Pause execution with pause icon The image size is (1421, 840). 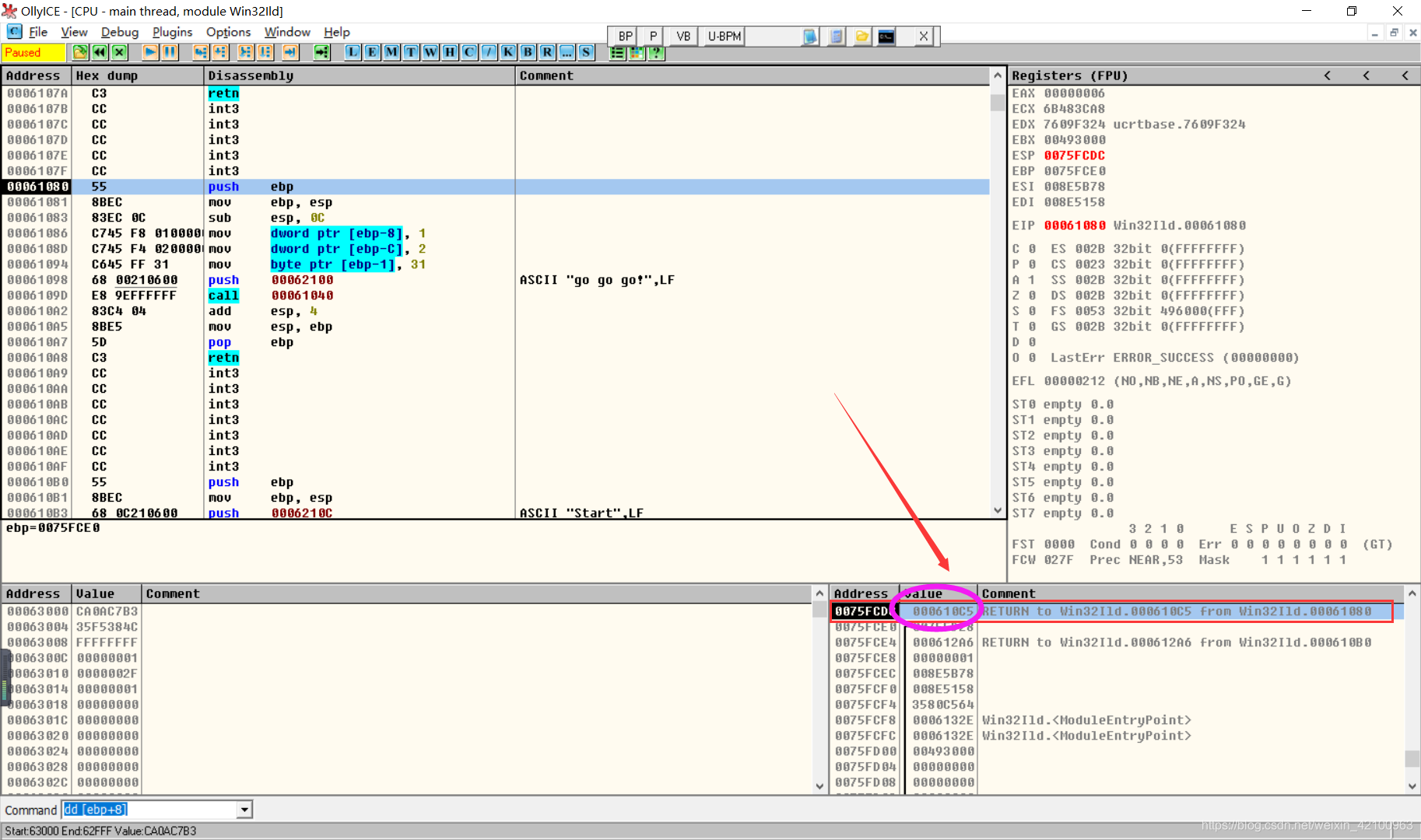pyautogui.click(x=170, y=52)
